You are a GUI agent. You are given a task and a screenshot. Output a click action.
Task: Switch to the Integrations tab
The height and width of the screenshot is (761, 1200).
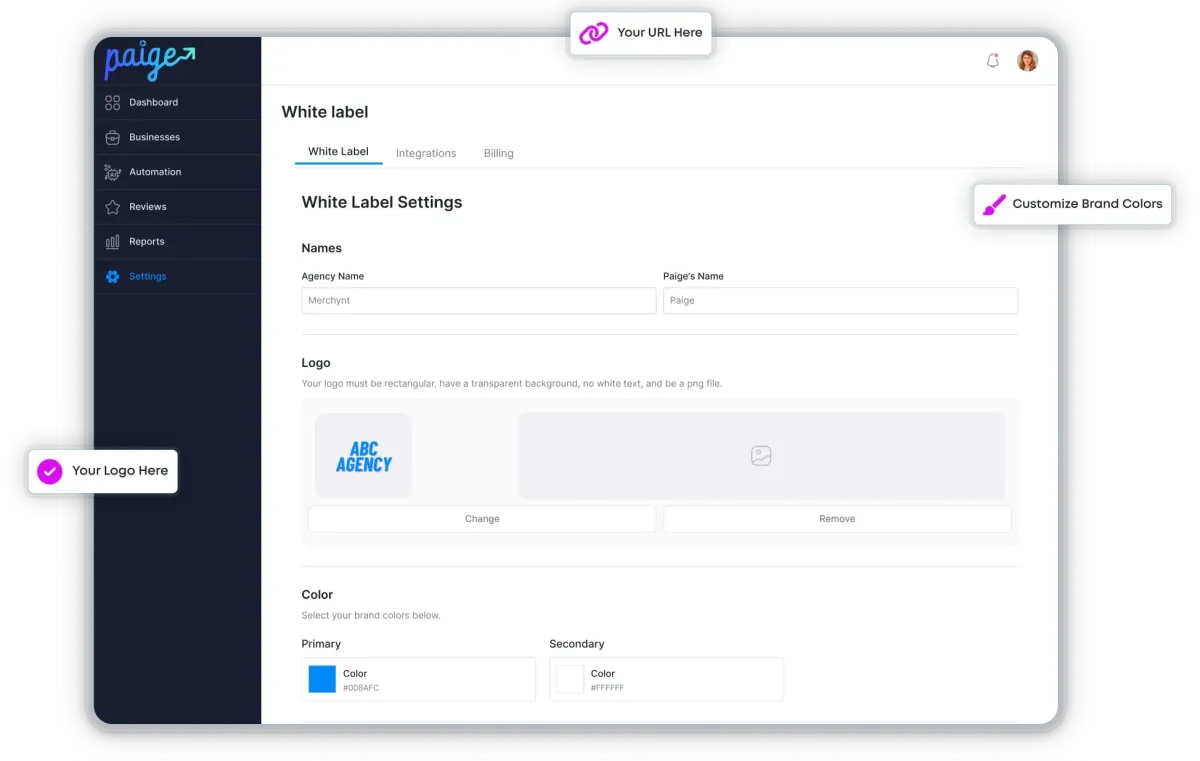426,153
